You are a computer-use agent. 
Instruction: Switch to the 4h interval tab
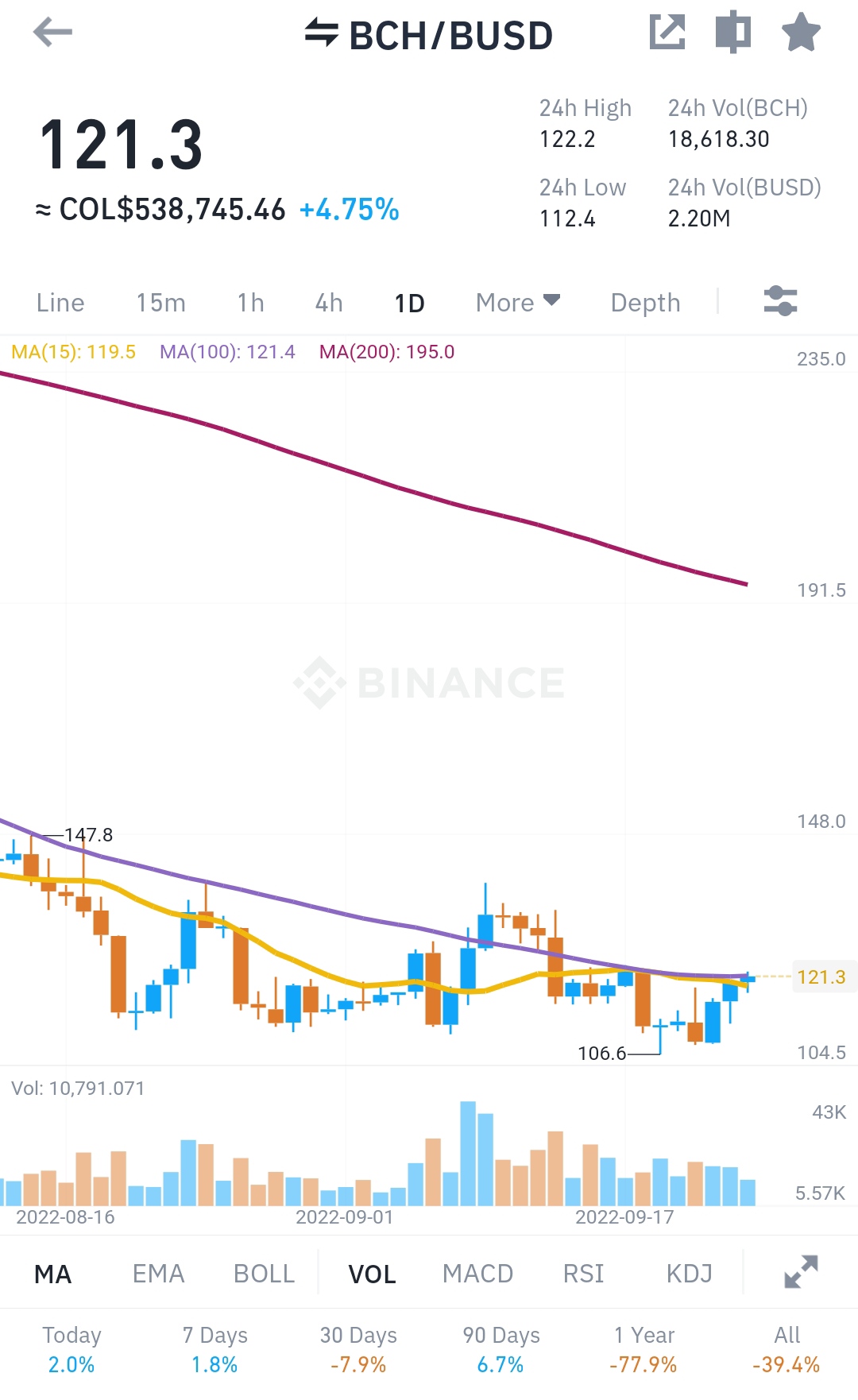(x=329, y=303)
